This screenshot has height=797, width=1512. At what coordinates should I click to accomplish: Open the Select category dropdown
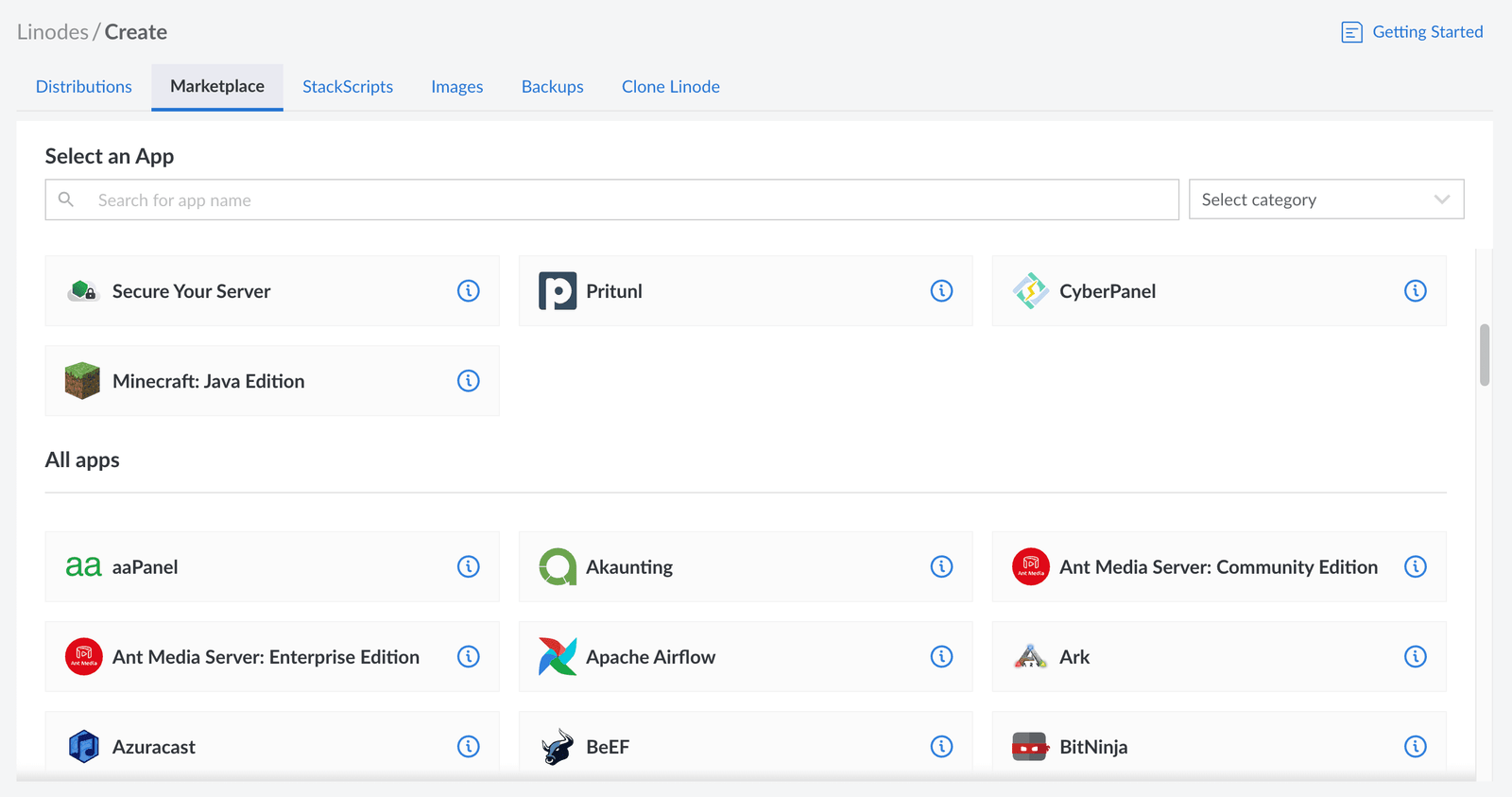coord(1327,199)
